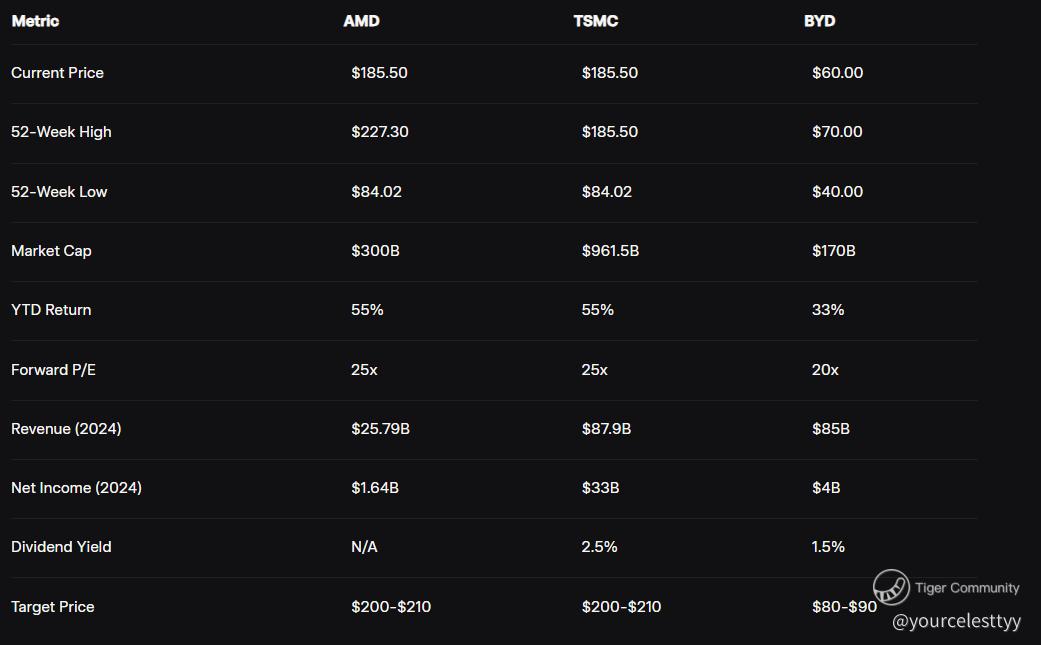Viewport: 1041px width, 645px height.
Task: Select the TSMC column header
Action: click(596, 21)
